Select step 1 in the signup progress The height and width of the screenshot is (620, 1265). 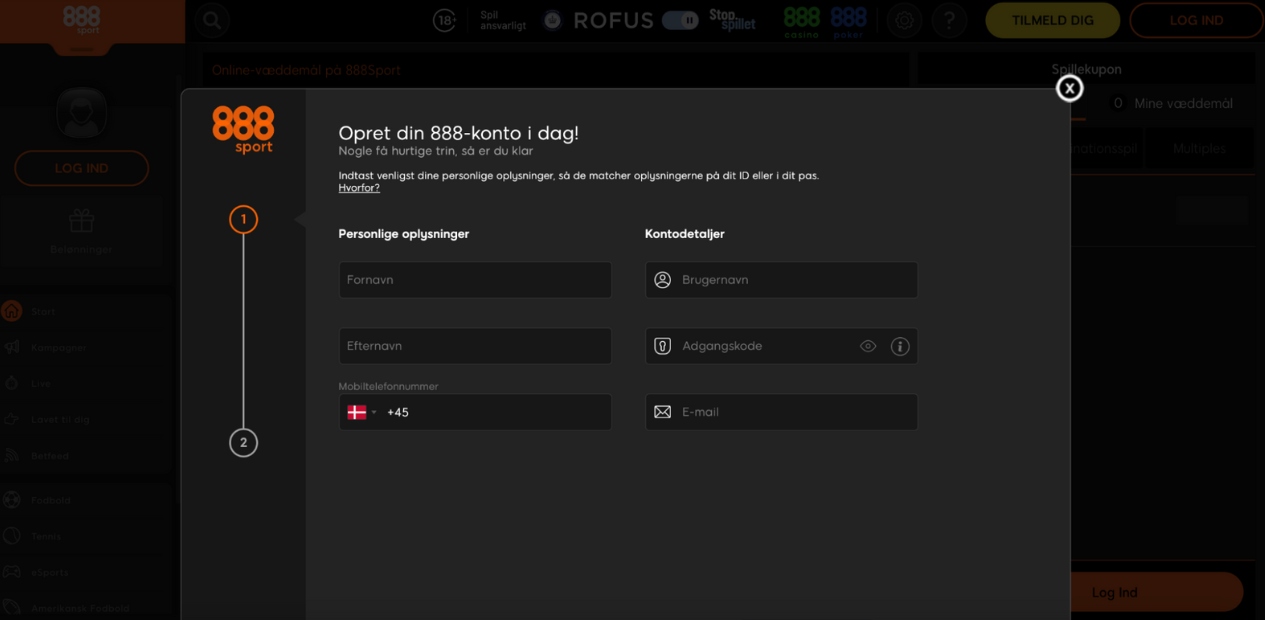pos(243,219)
